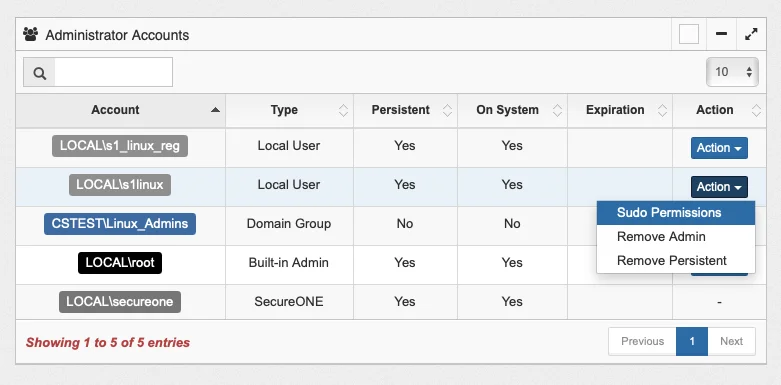Sort by On System column arrows

(557, 110)
